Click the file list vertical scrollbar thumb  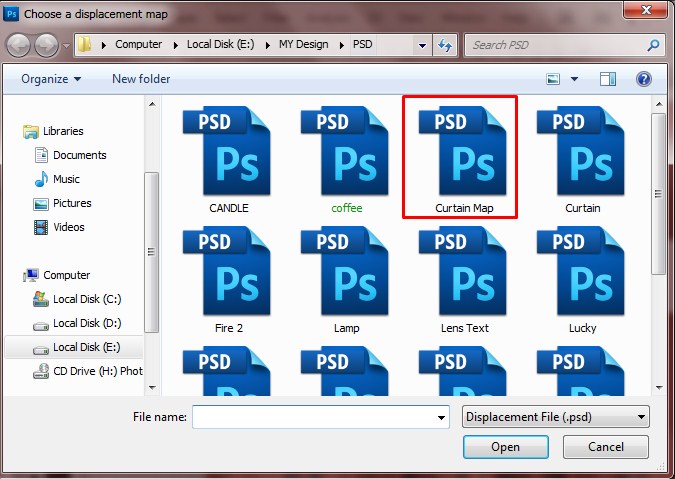click(659, 194)
